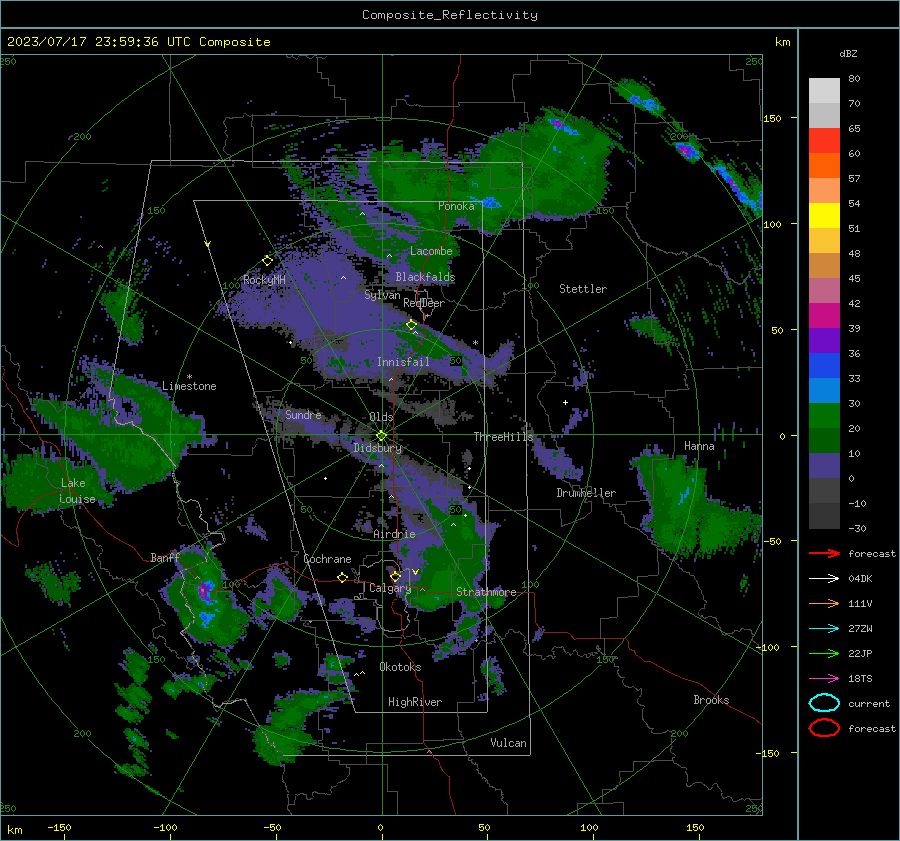
Task: Click the Cochrane city label
Action: 327,559
